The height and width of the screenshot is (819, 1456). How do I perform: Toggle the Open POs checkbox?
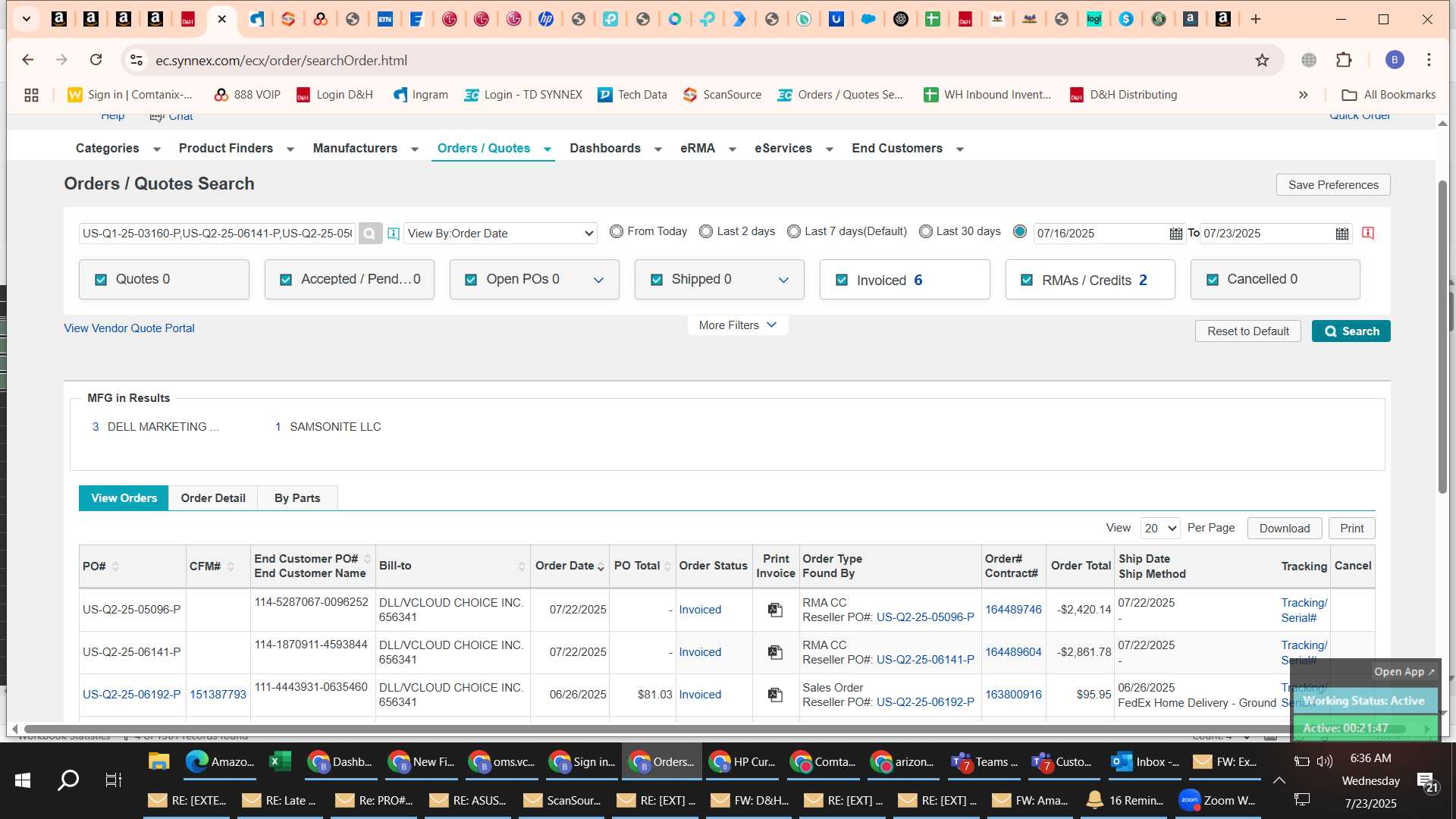point(471,280)
